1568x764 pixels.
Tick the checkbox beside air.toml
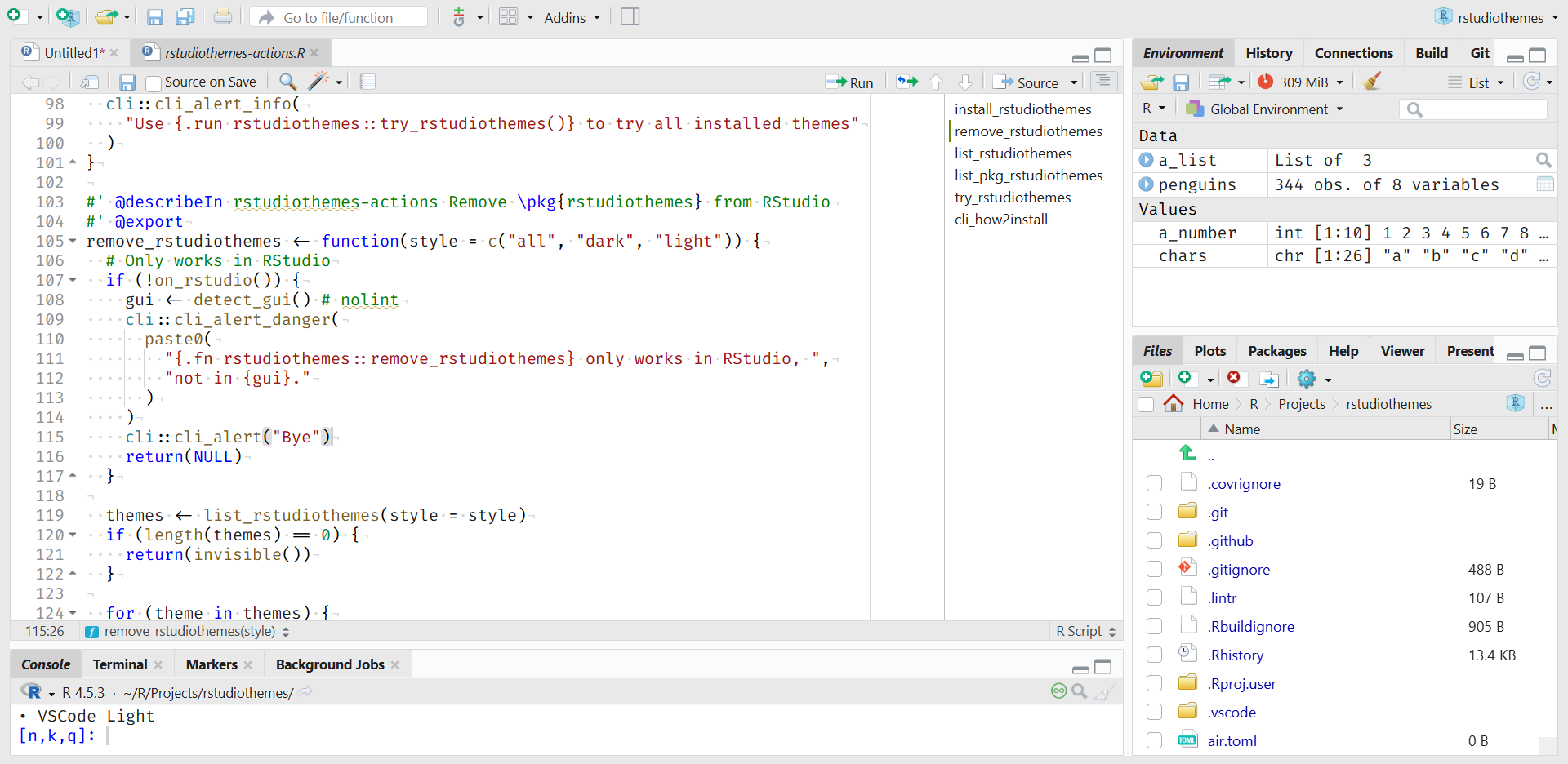pyautogui.click(x=1154, y=740)
